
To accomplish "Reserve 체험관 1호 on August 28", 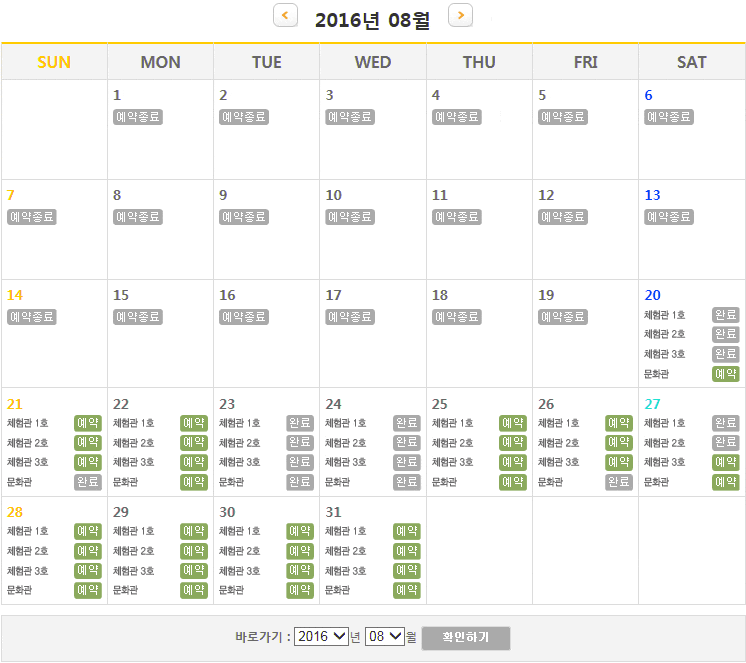I will 88,531.
